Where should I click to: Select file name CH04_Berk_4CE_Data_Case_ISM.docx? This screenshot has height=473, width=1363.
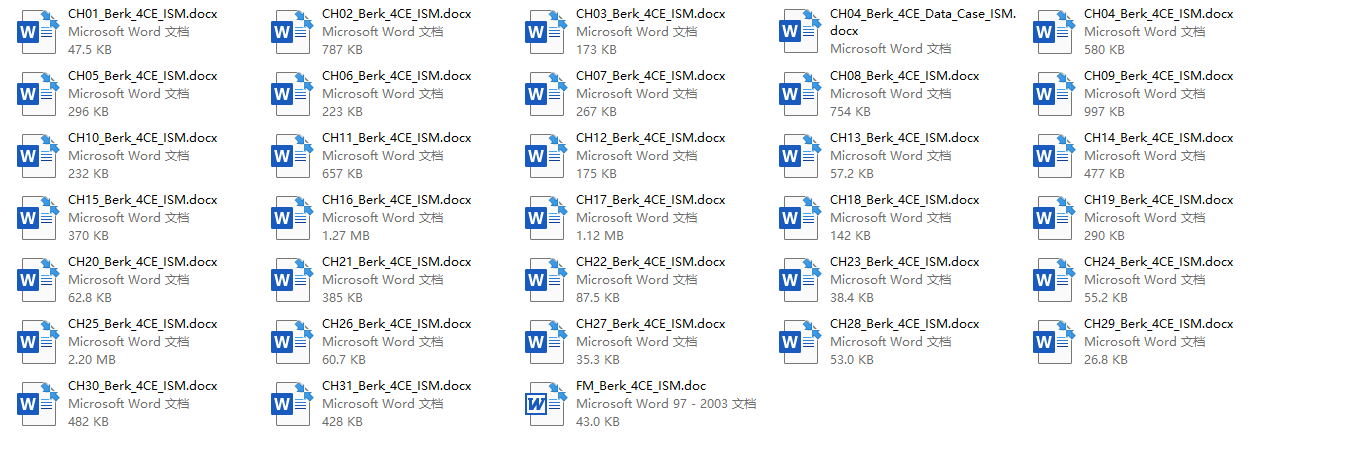[923, 22]
